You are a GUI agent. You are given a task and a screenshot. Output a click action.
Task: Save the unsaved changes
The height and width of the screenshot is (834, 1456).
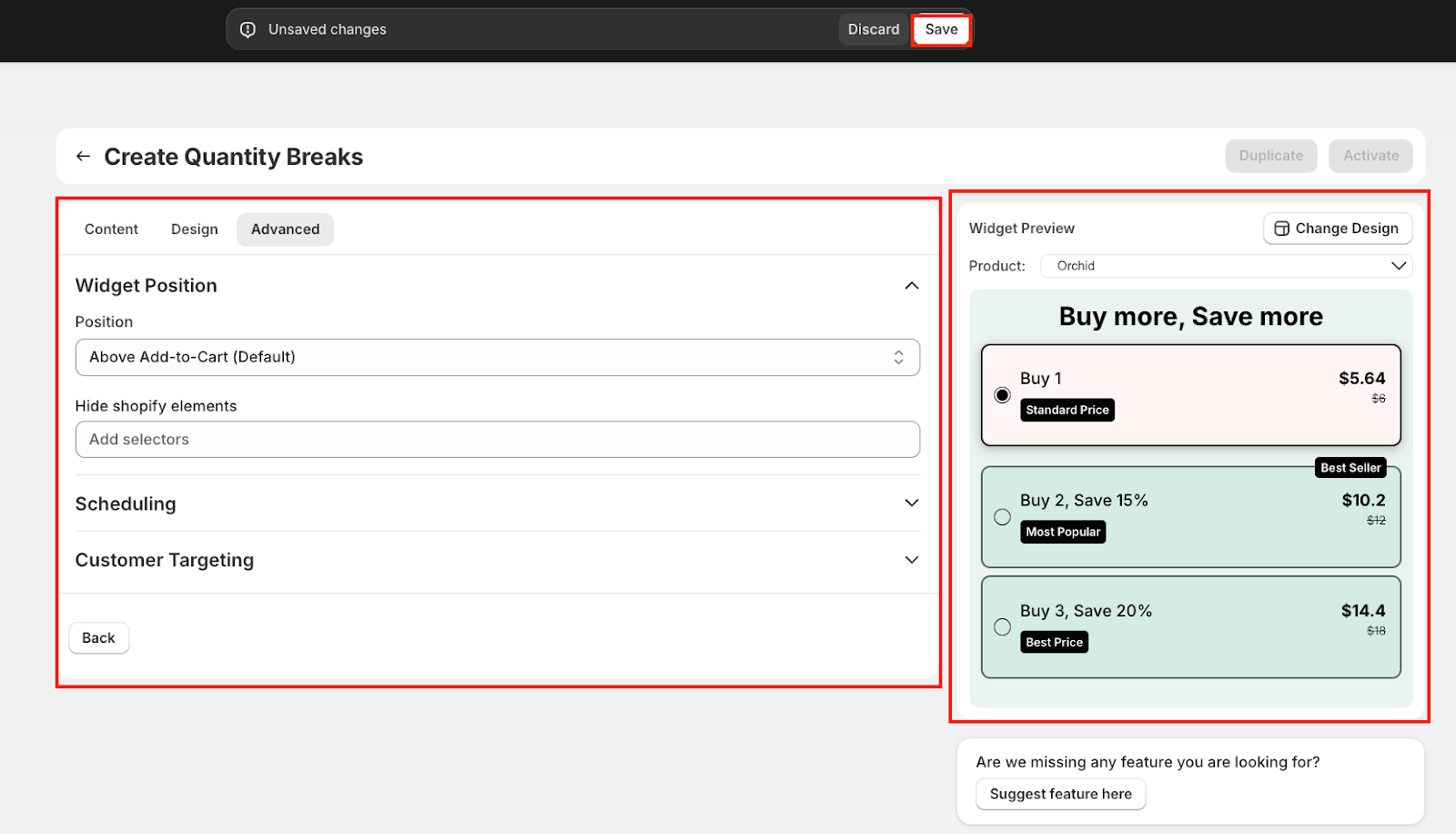click(x=941, y=30)
